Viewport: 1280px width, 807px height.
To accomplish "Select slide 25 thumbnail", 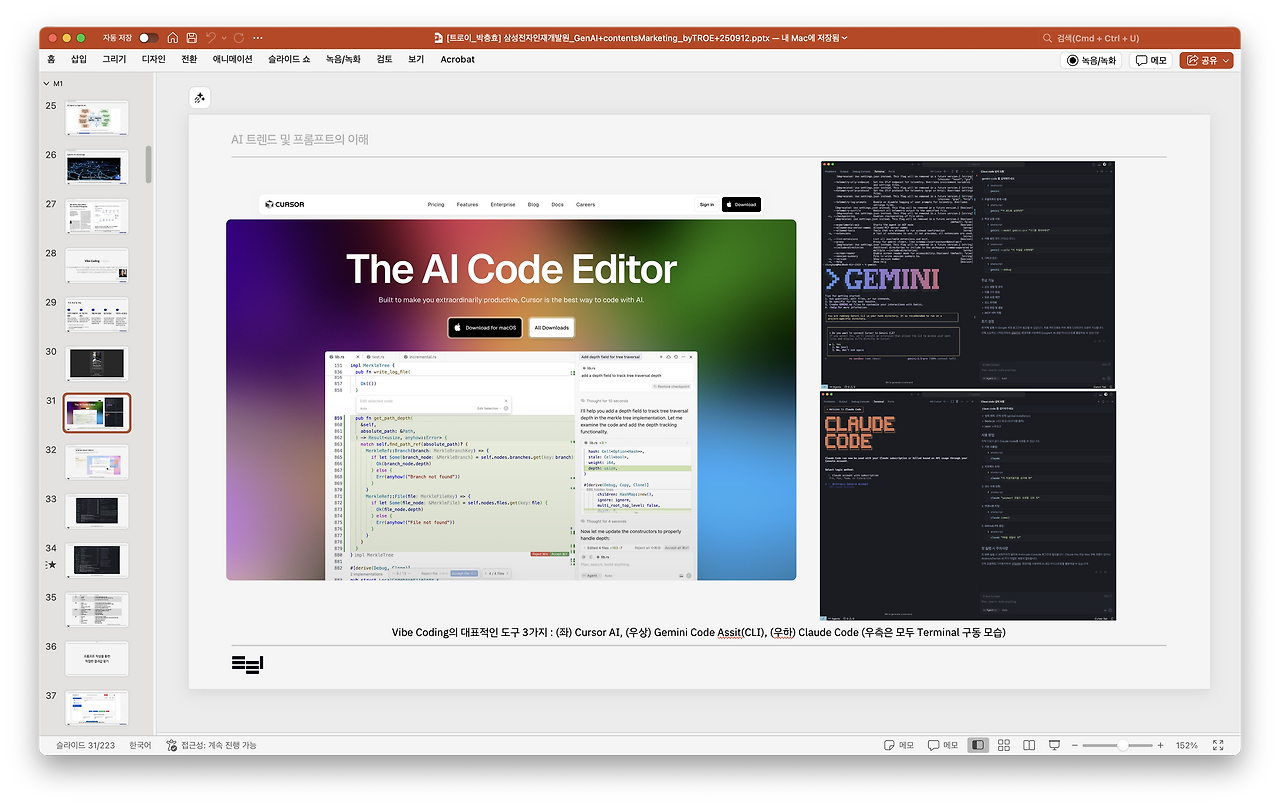I will click(x=97, y=117).
